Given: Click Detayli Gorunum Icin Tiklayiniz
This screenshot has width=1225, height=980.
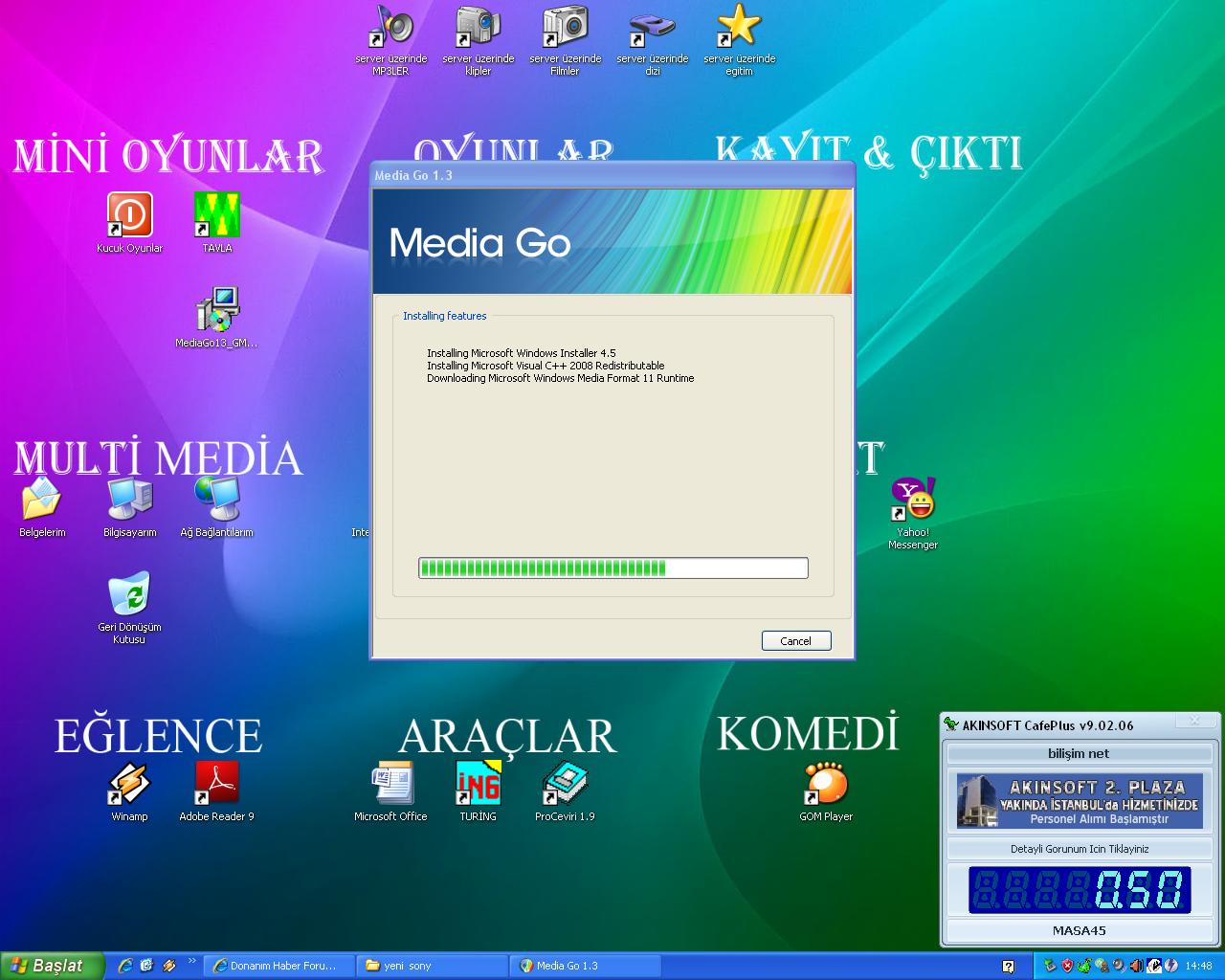Looking at the screenshot, I should (1079, 849).
